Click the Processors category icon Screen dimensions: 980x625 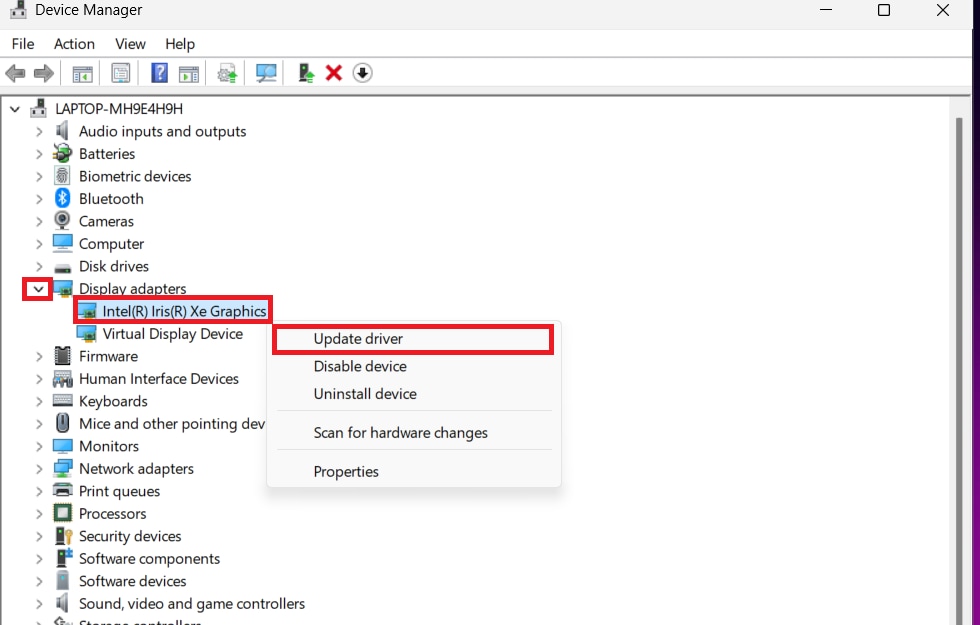62,513
